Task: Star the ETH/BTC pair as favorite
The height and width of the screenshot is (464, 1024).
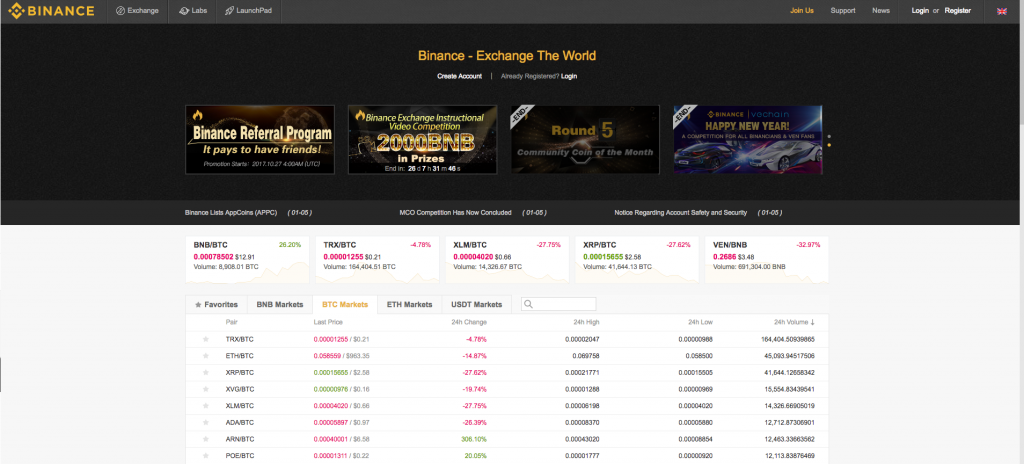Action: pos(206,356)
